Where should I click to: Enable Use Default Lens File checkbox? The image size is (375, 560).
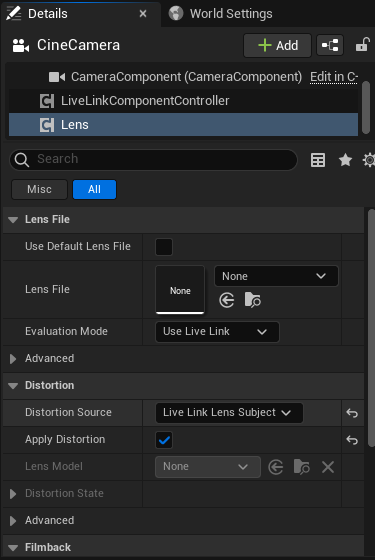(164, 247)
